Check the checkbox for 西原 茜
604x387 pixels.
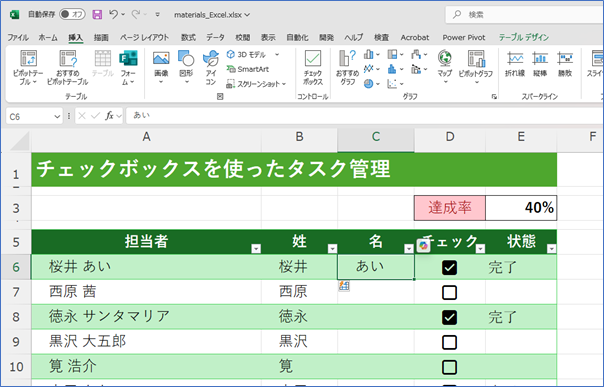point(450,293)
